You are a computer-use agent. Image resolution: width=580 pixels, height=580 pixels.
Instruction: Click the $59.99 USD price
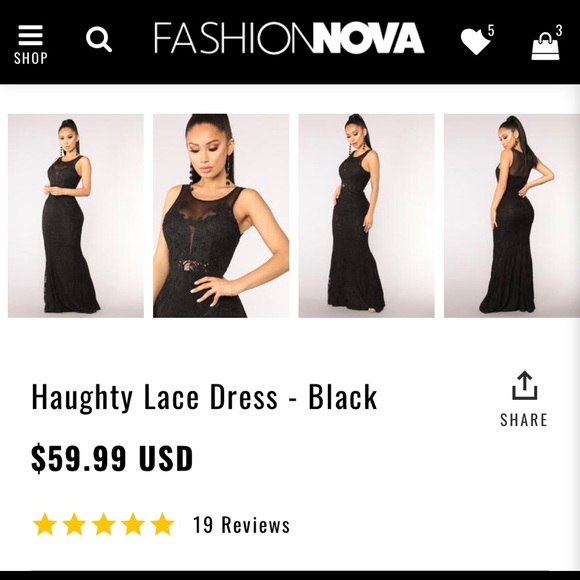112,459
